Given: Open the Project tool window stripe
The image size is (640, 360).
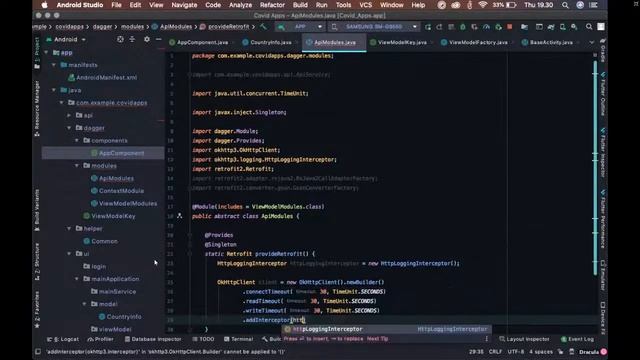Looking at the screenshot, I should 37,52.
